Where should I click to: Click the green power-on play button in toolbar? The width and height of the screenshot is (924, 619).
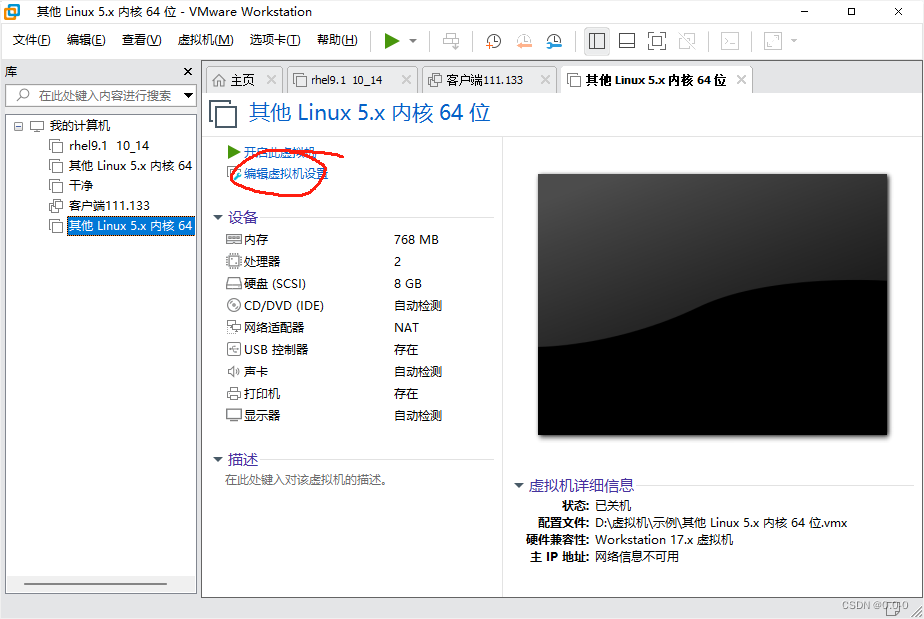click(x=392, y=41)
